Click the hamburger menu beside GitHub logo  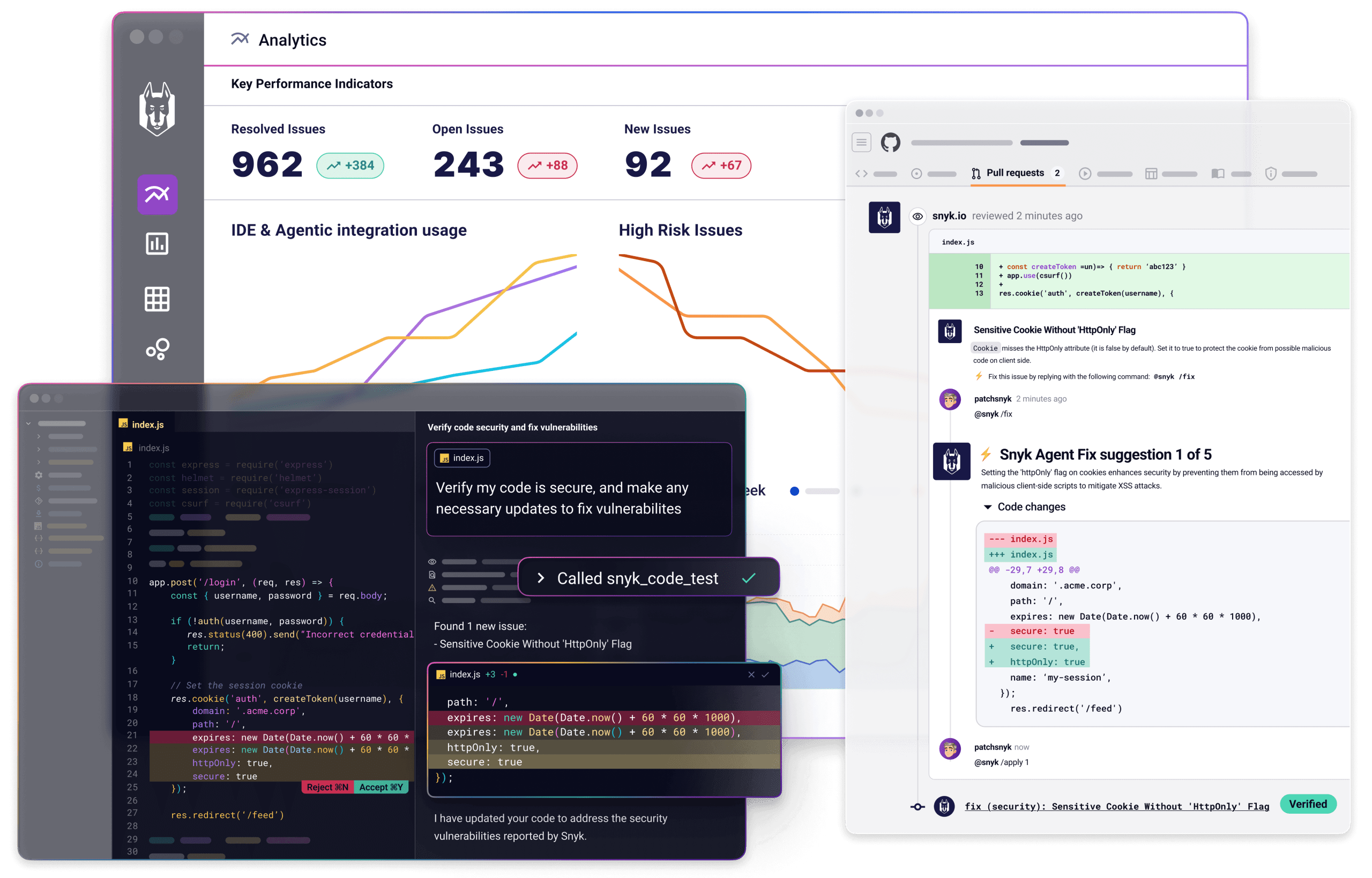[861, 142]
